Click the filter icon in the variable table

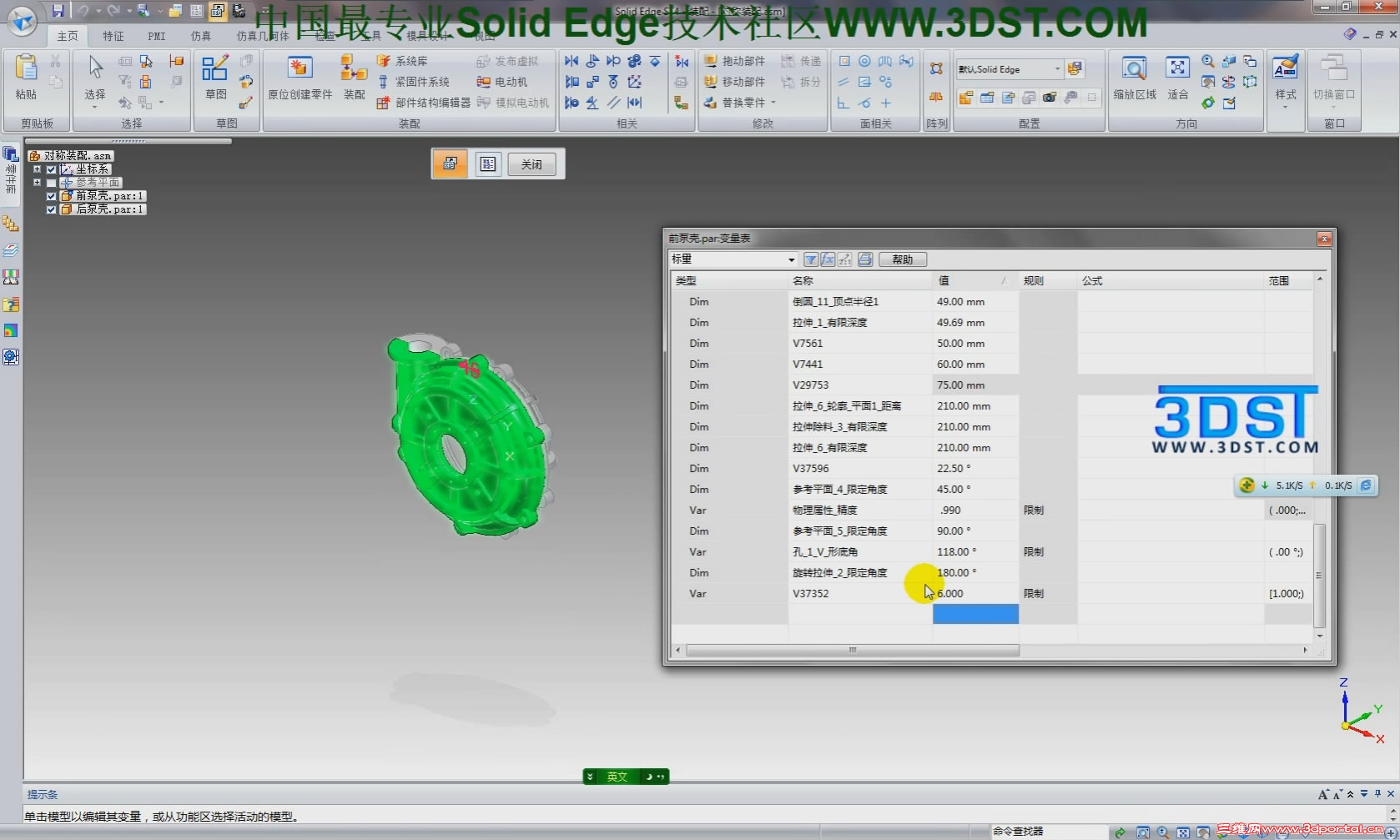810,259
